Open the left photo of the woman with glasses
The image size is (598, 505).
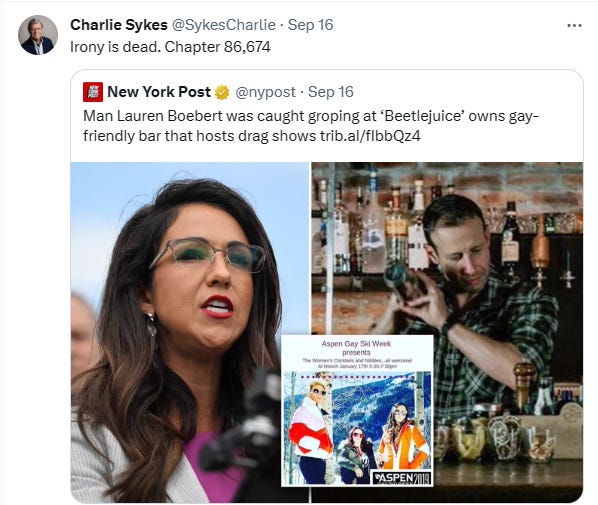(190, 332)
